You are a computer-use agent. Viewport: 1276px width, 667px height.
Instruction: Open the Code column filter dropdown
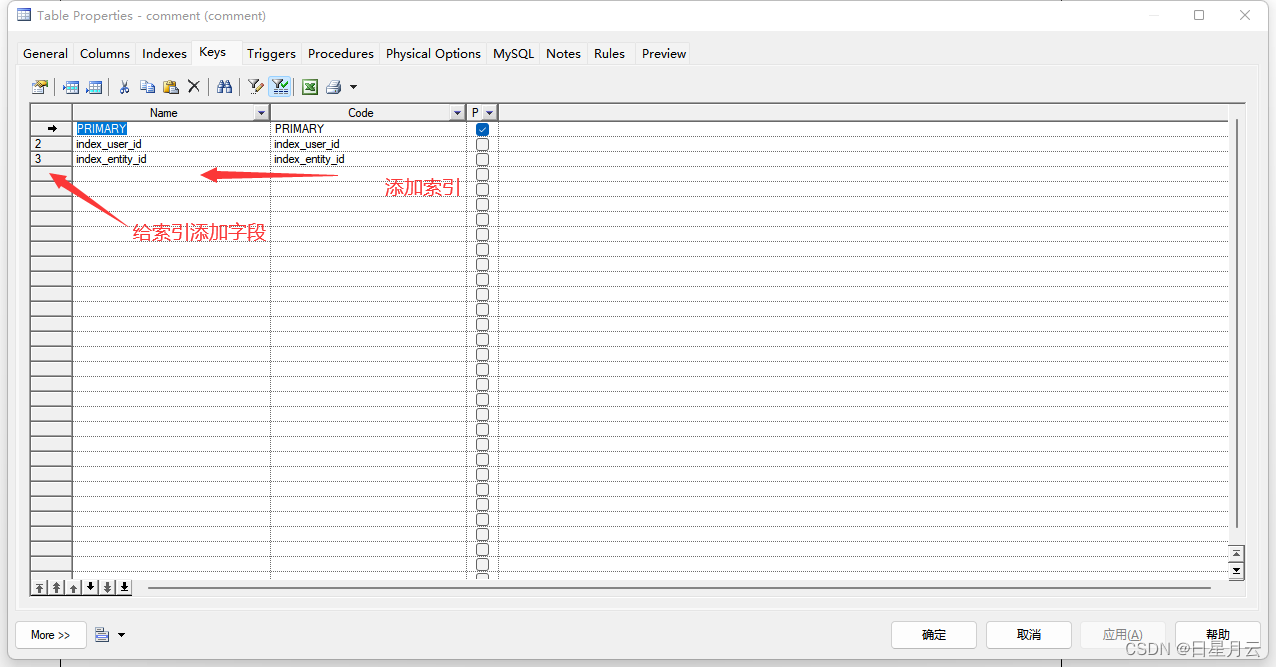tap(458, 113)
